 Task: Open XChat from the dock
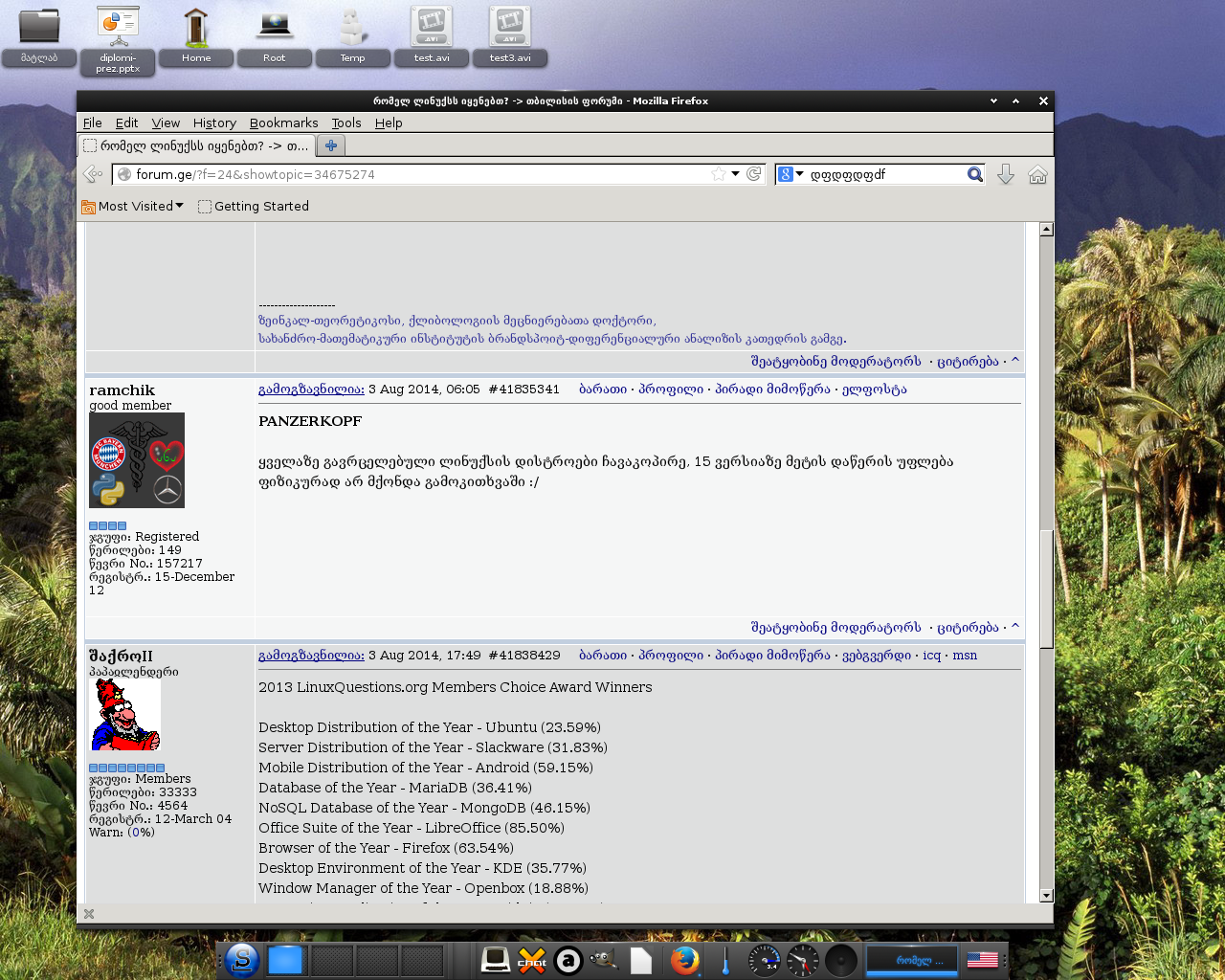coord(532,960)
